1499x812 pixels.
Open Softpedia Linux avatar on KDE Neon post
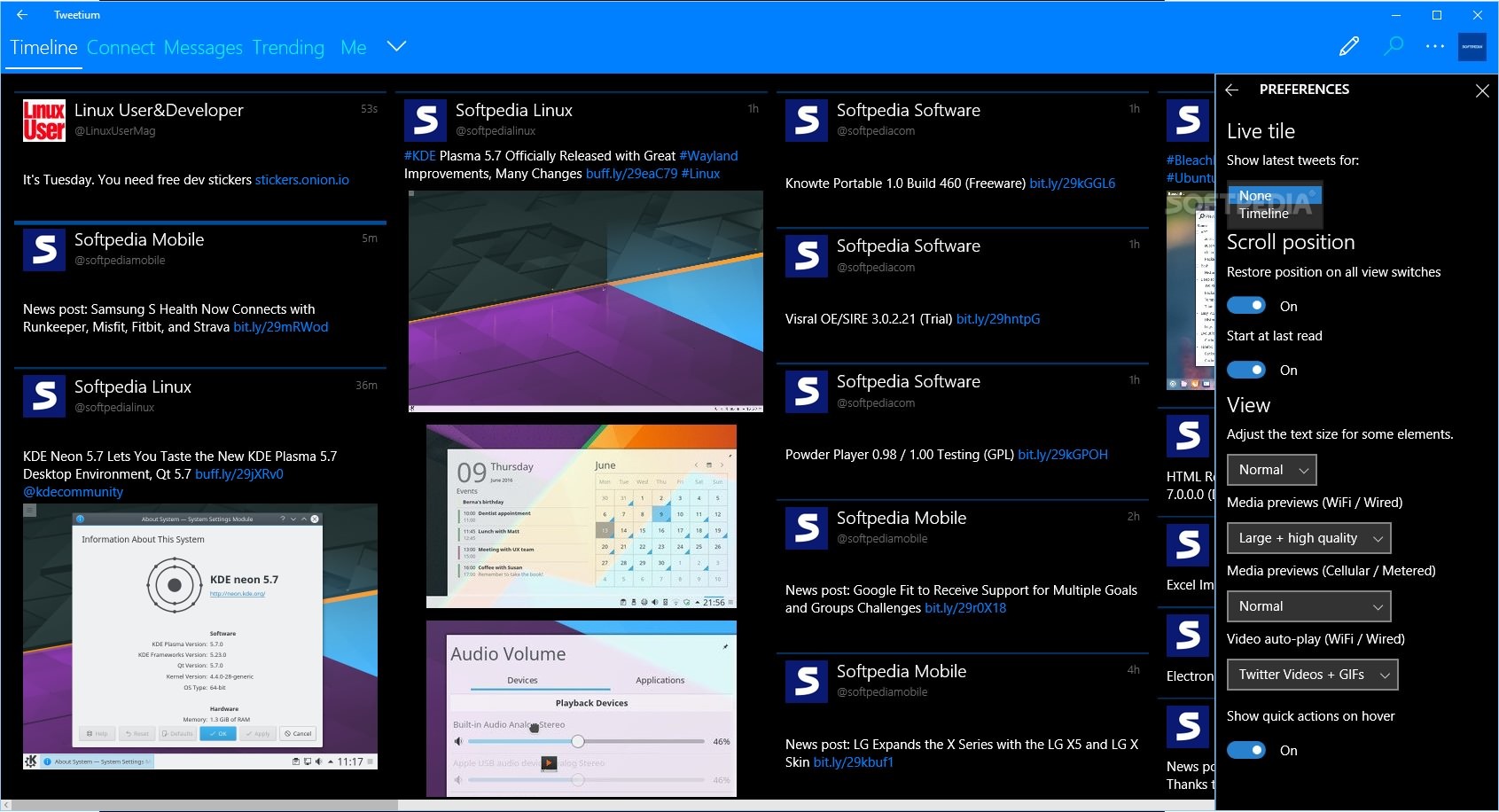pos(44,395)
